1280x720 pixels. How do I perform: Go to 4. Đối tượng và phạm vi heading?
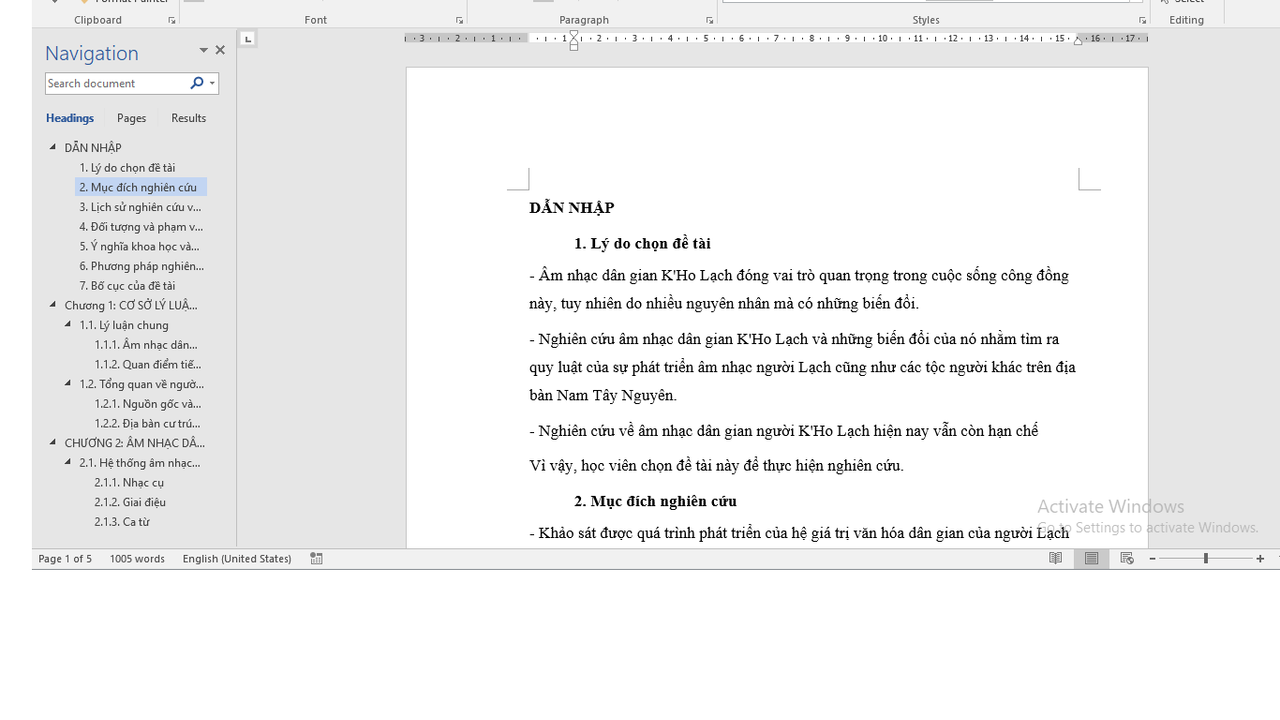coord(141,227)
